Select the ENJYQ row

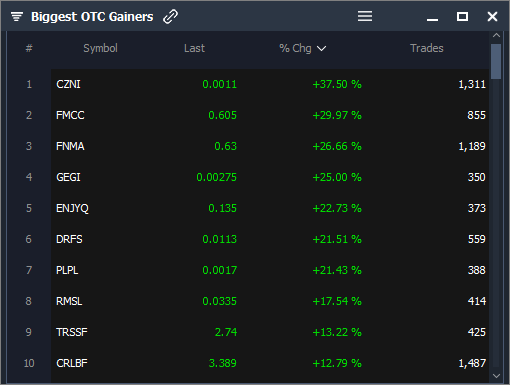point(270,208)
